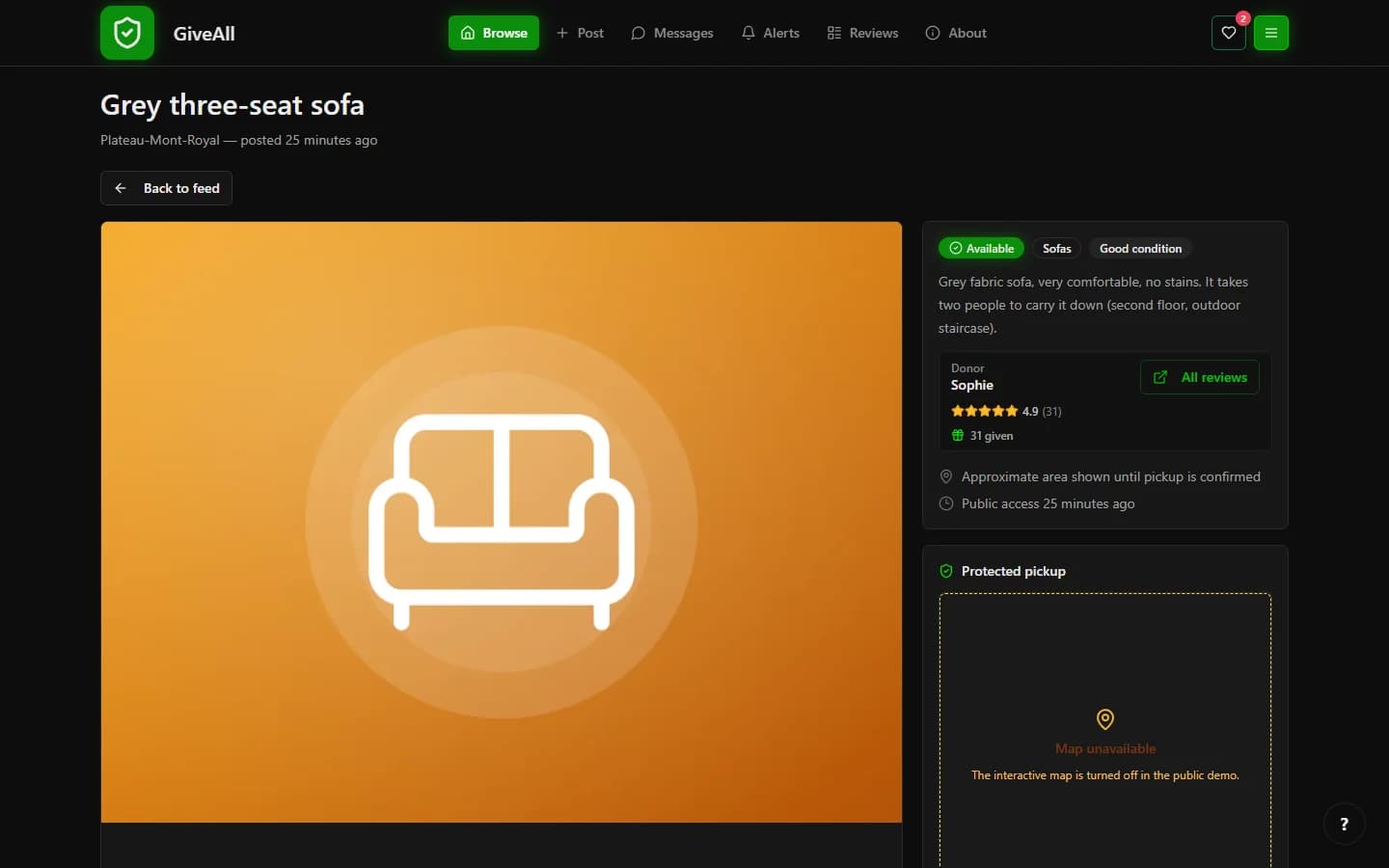Open All reviews for the donor
This screenshot has width=1389, height=868.
1200,377
